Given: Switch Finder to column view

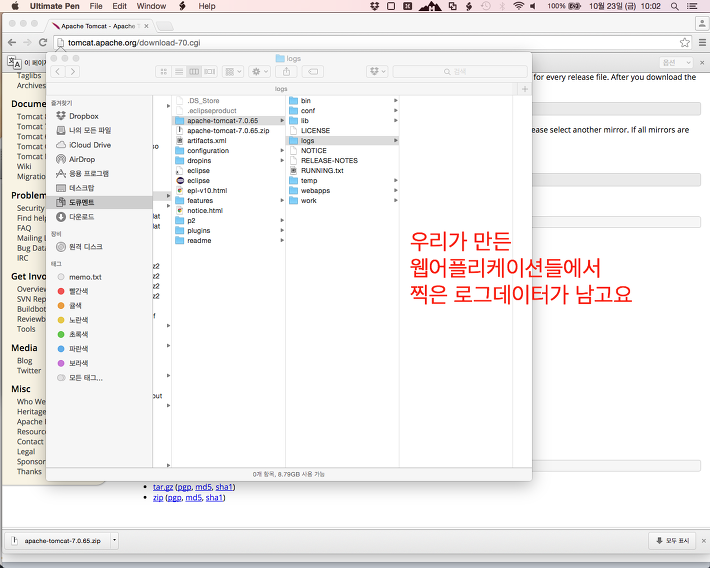Looking at the screenshot, I should pos(194,72).
